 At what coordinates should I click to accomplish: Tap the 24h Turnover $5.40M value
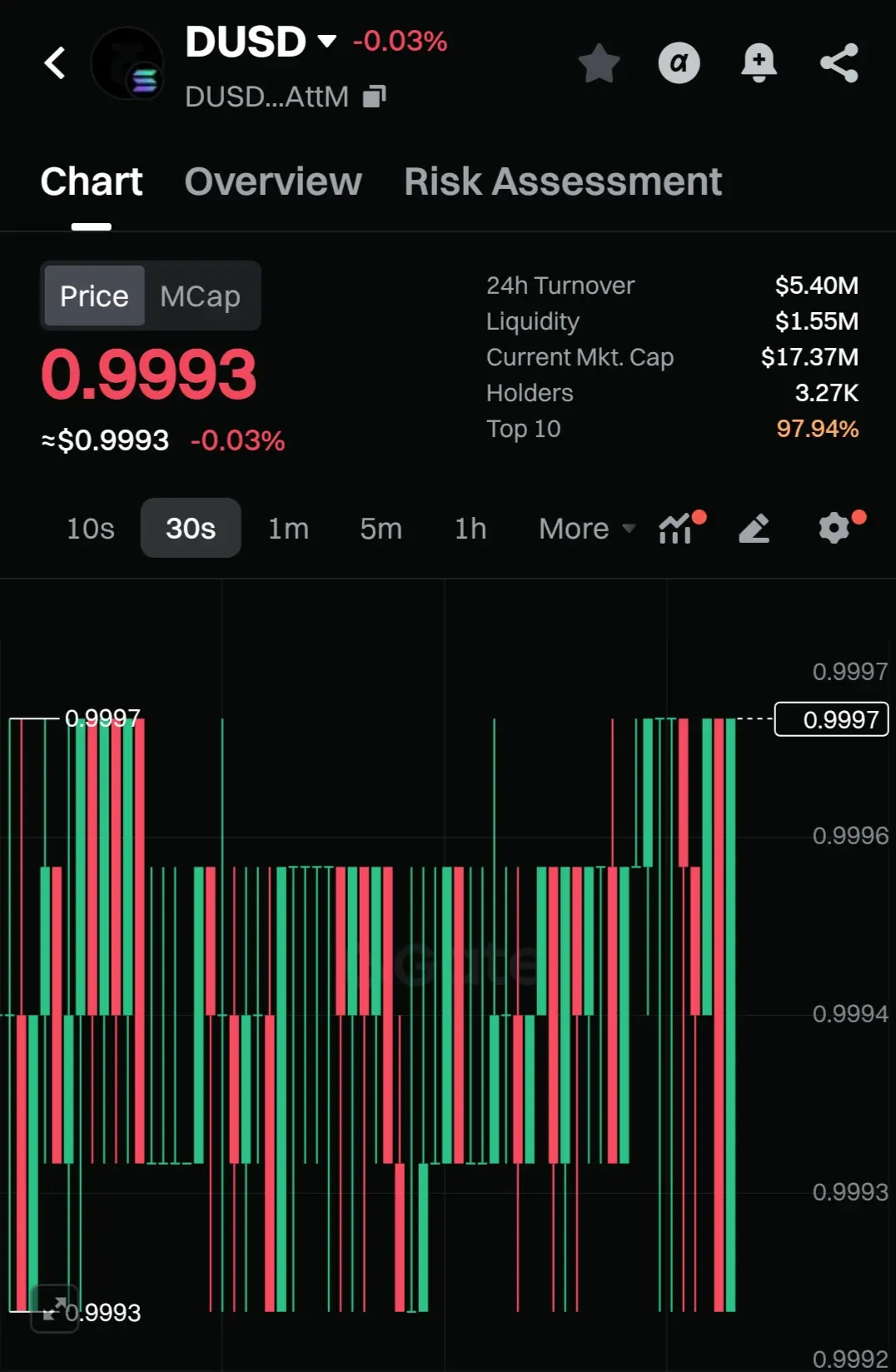tap(816, 286)
